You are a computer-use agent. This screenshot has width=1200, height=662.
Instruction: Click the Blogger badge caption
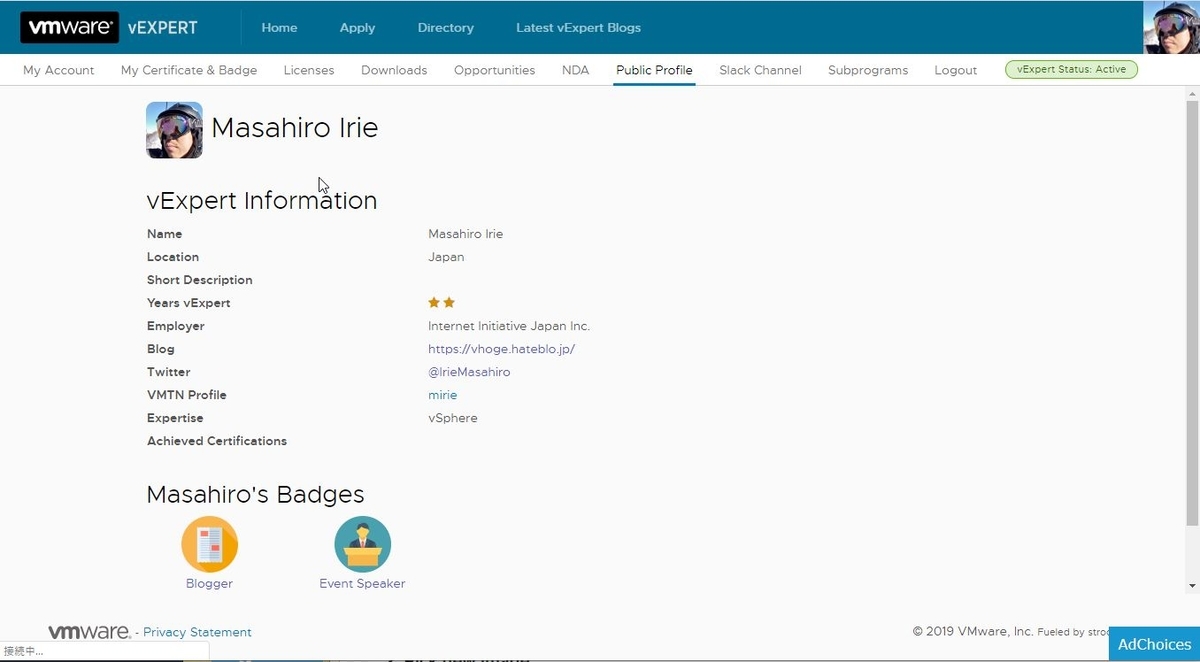tap(209, 583)
